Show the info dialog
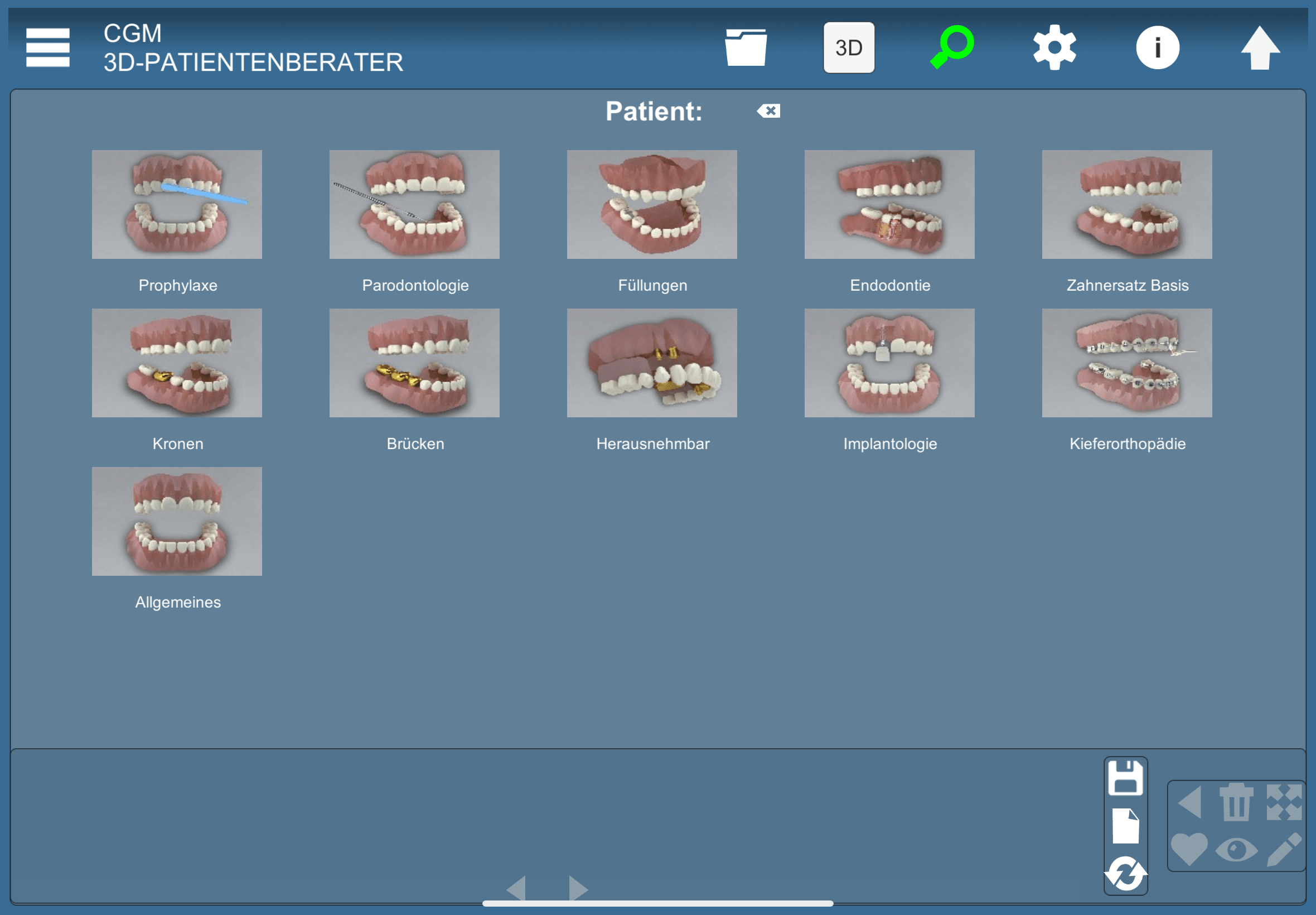The image size is (1316, 915). click(1157, 47)
